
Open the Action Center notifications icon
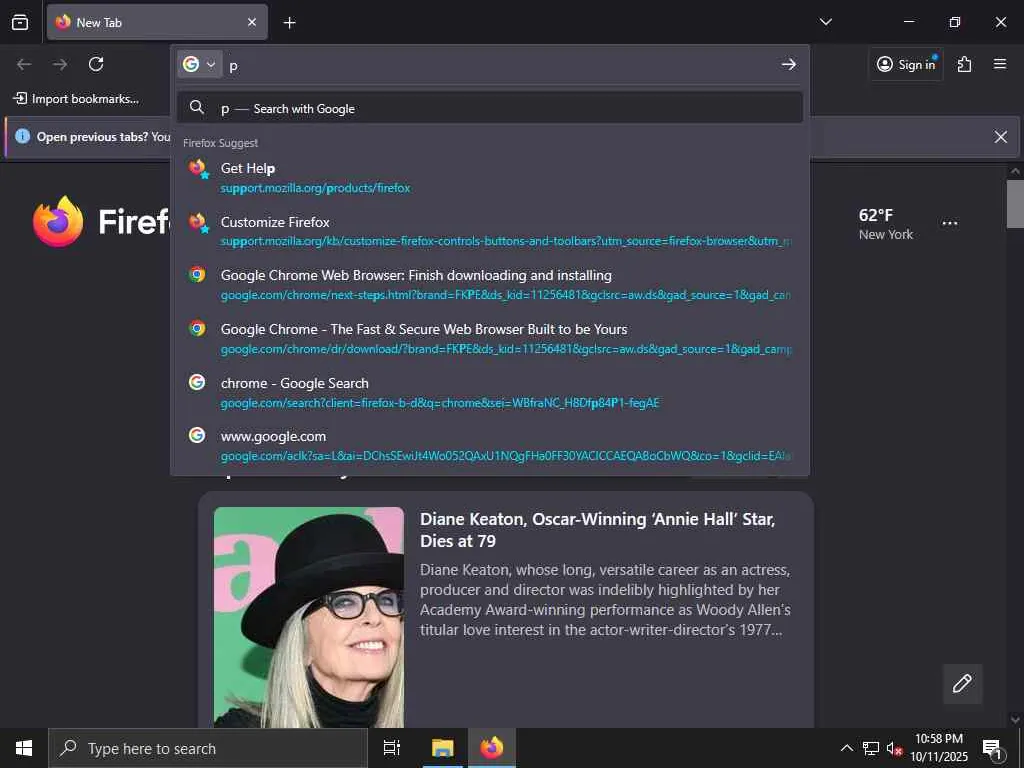[991, 748]
